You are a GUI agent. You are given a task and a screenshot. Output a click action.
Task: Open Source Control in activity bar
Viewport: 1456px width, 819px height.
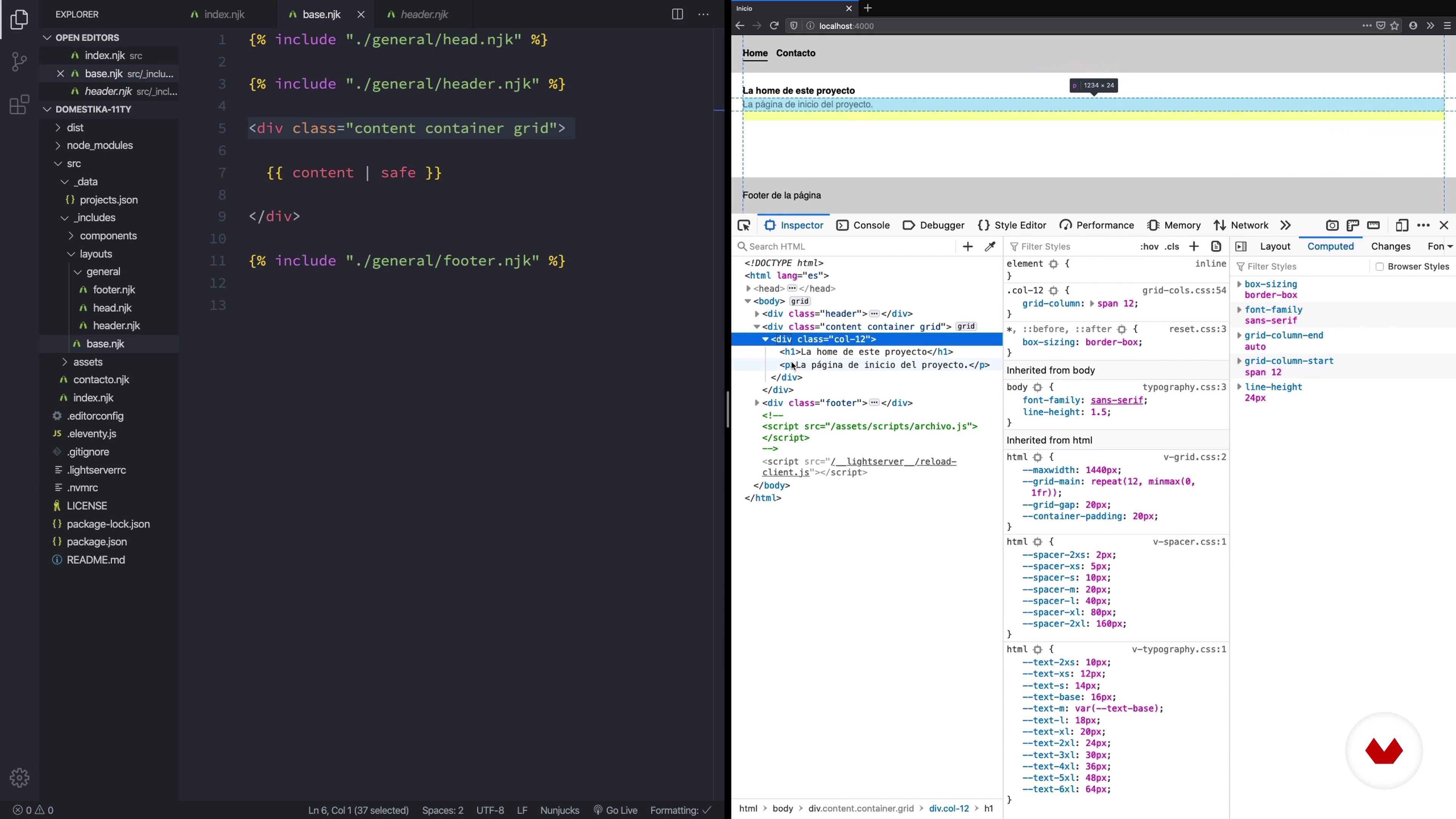(x=19, y=61)
